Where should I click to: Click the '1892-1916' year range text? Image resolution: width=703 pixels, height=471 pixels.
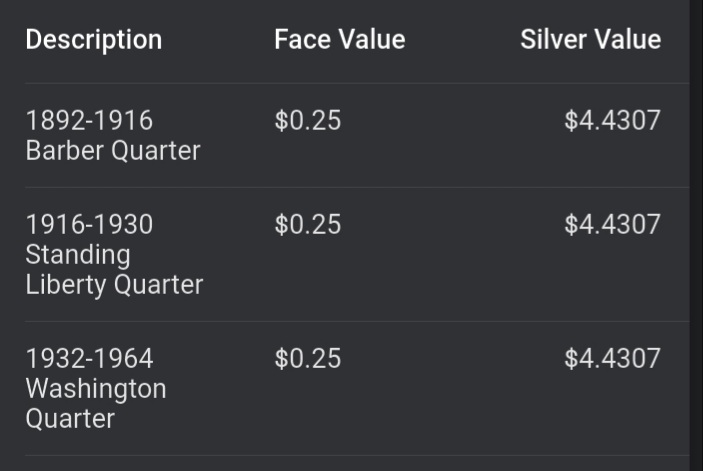(89, 121)
